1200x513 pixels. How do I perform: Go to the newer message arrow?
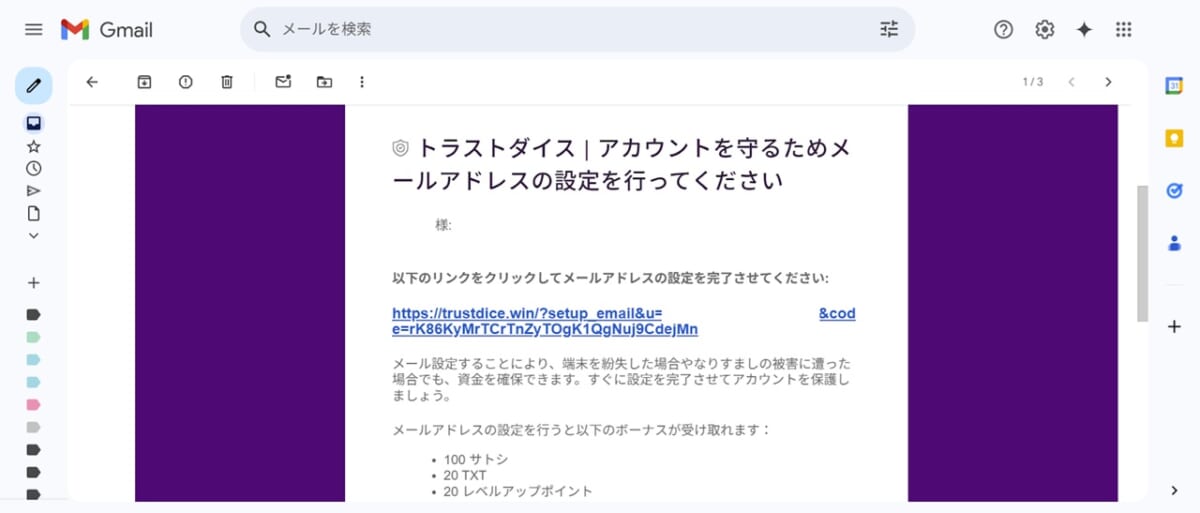pos(1071,82)
